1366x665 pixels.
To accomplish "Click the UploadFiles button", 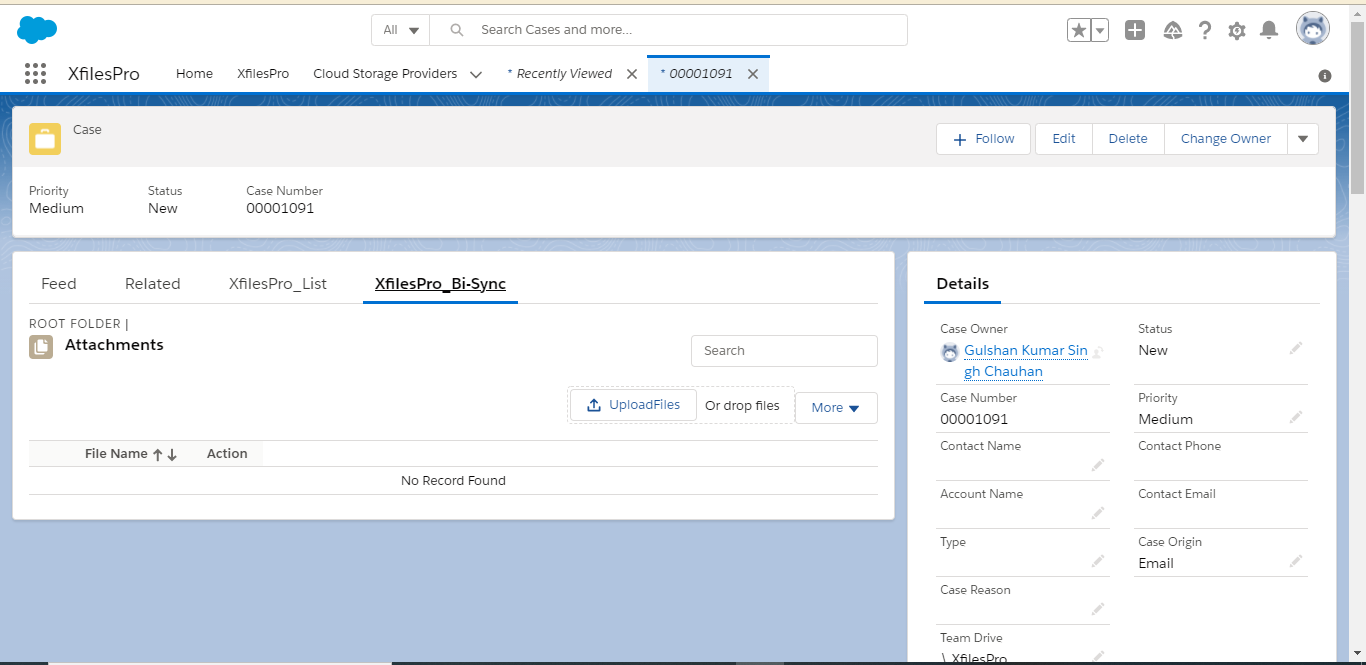I will tap(633, 405).
